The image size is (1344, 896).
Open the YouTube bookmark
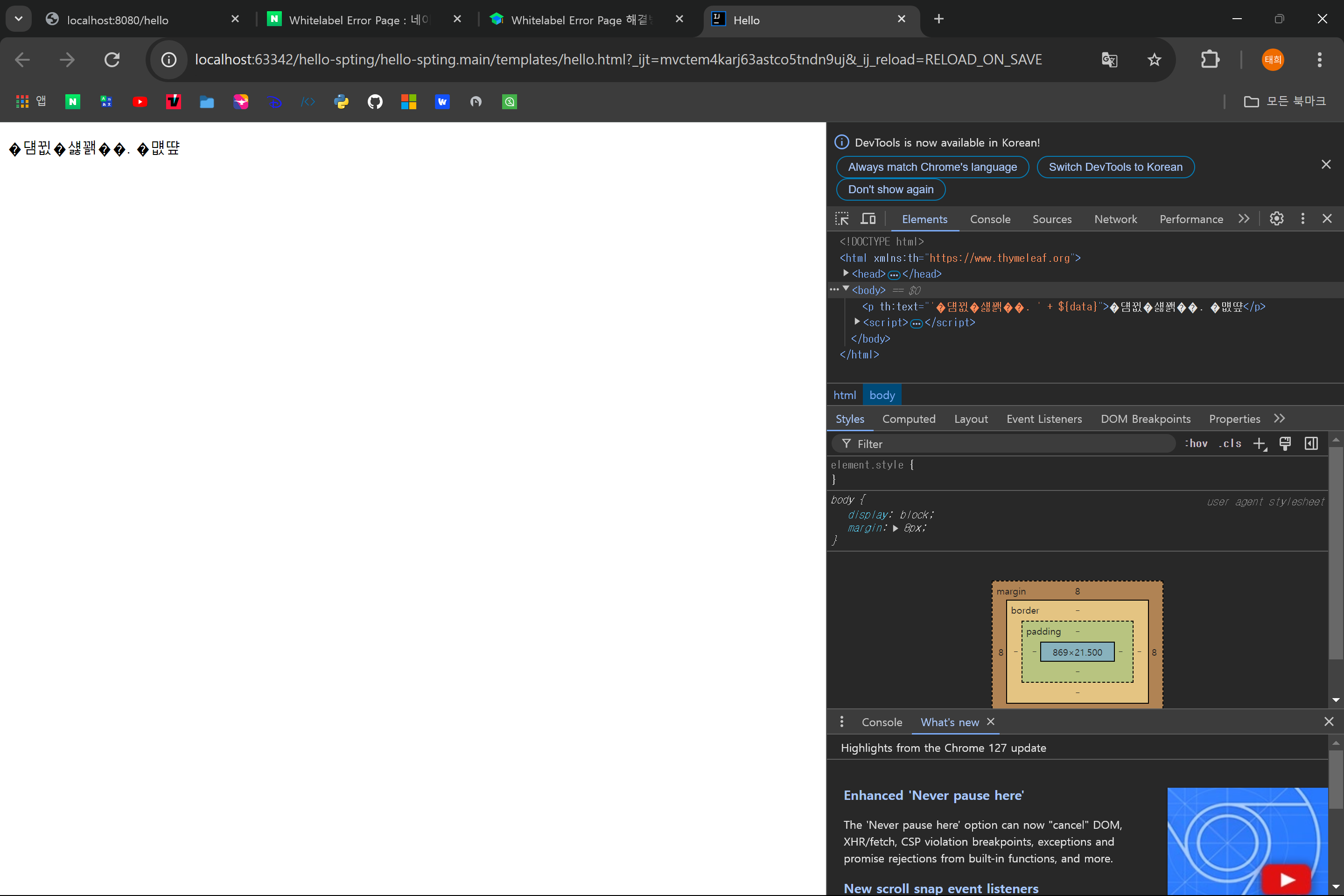pos(140,102)
